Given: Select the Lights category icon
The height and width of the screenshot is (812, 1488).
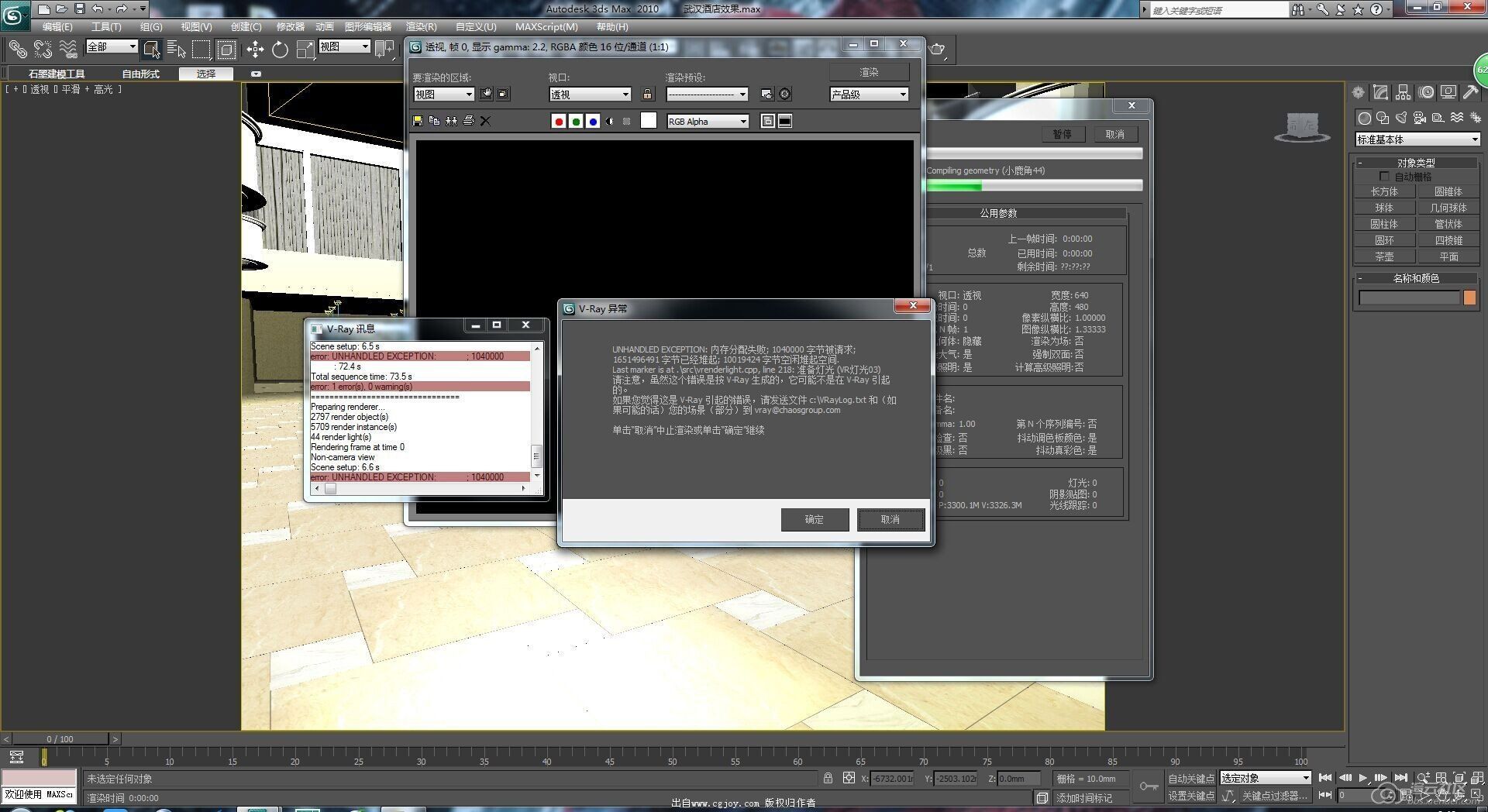Looking at the screenshot, I should 1401,118.
